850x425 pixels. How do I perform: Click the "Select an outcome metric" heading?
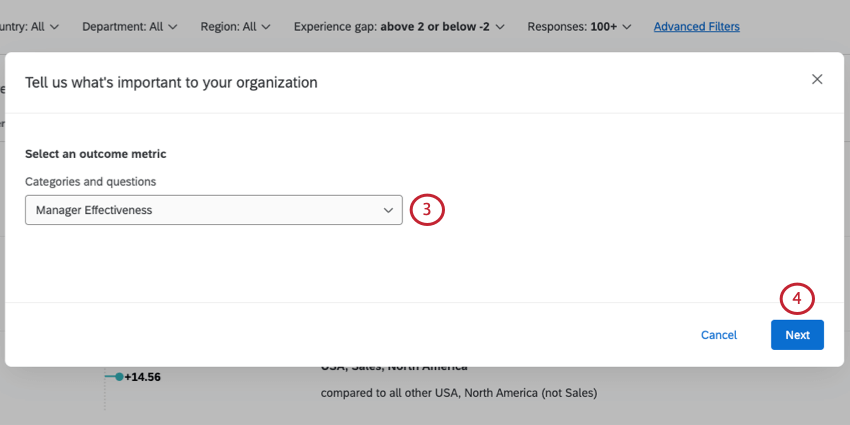[95, 154]
